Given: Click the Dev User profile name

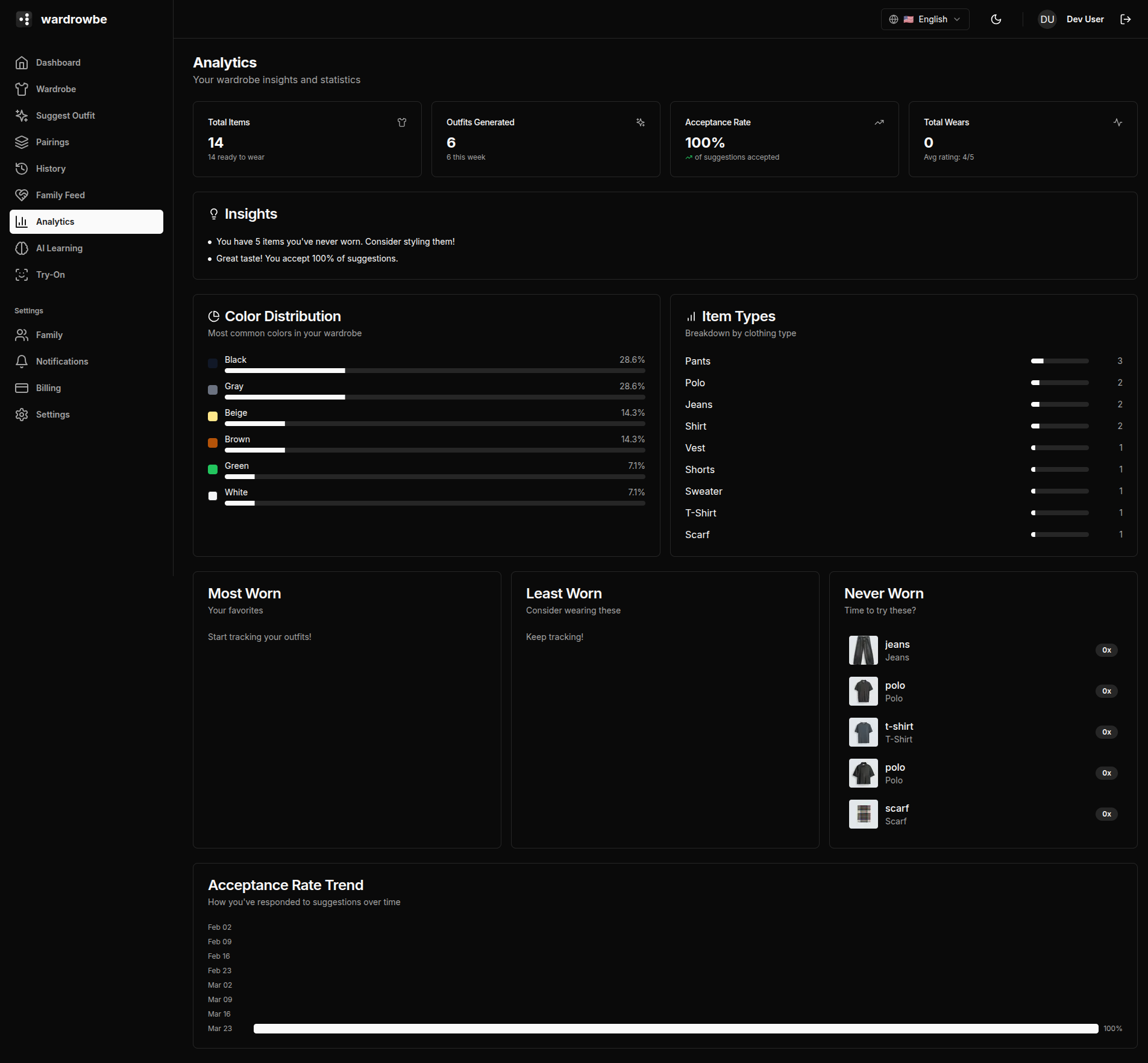Looking at the screenshot, I should [1085, 19].
